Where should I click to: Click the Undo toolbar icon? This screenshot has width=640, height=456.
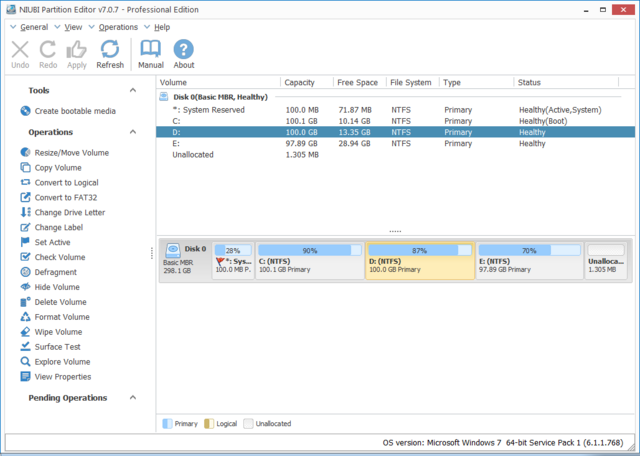pos(20,50)
